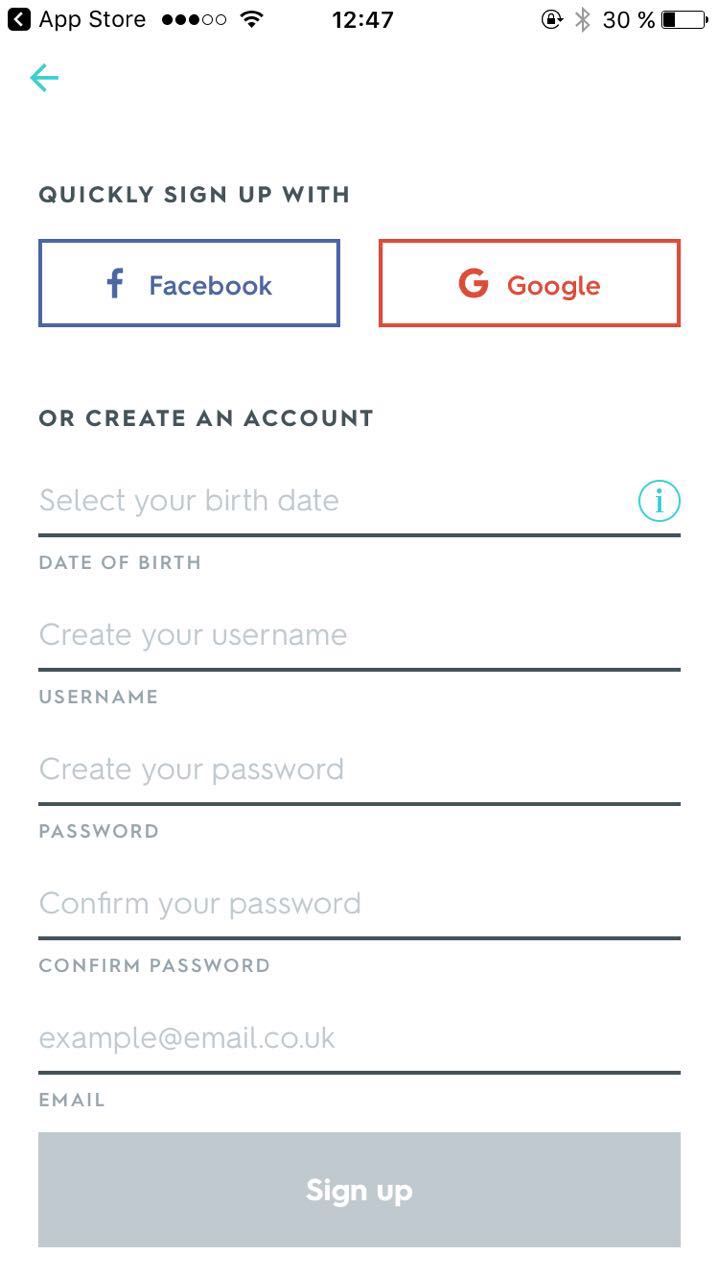Tap the cellular signal strength dots
The width and height of the screenshot is (719, 1280).
(x=193, y=19)
